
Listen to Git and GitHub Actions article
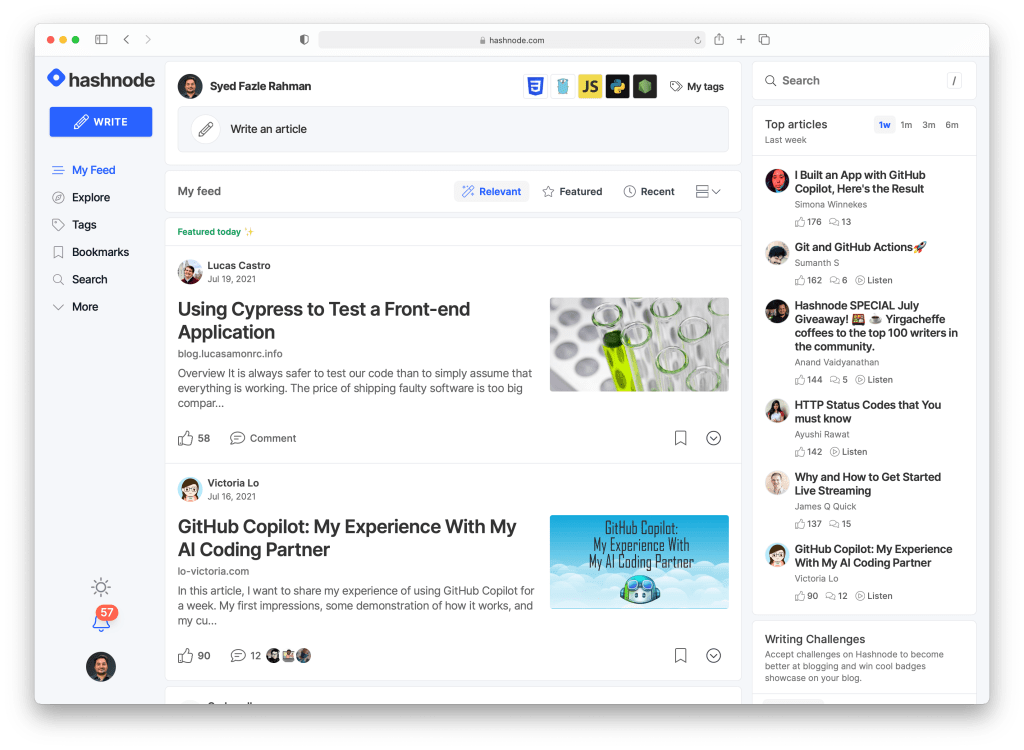tap(874, 280)
